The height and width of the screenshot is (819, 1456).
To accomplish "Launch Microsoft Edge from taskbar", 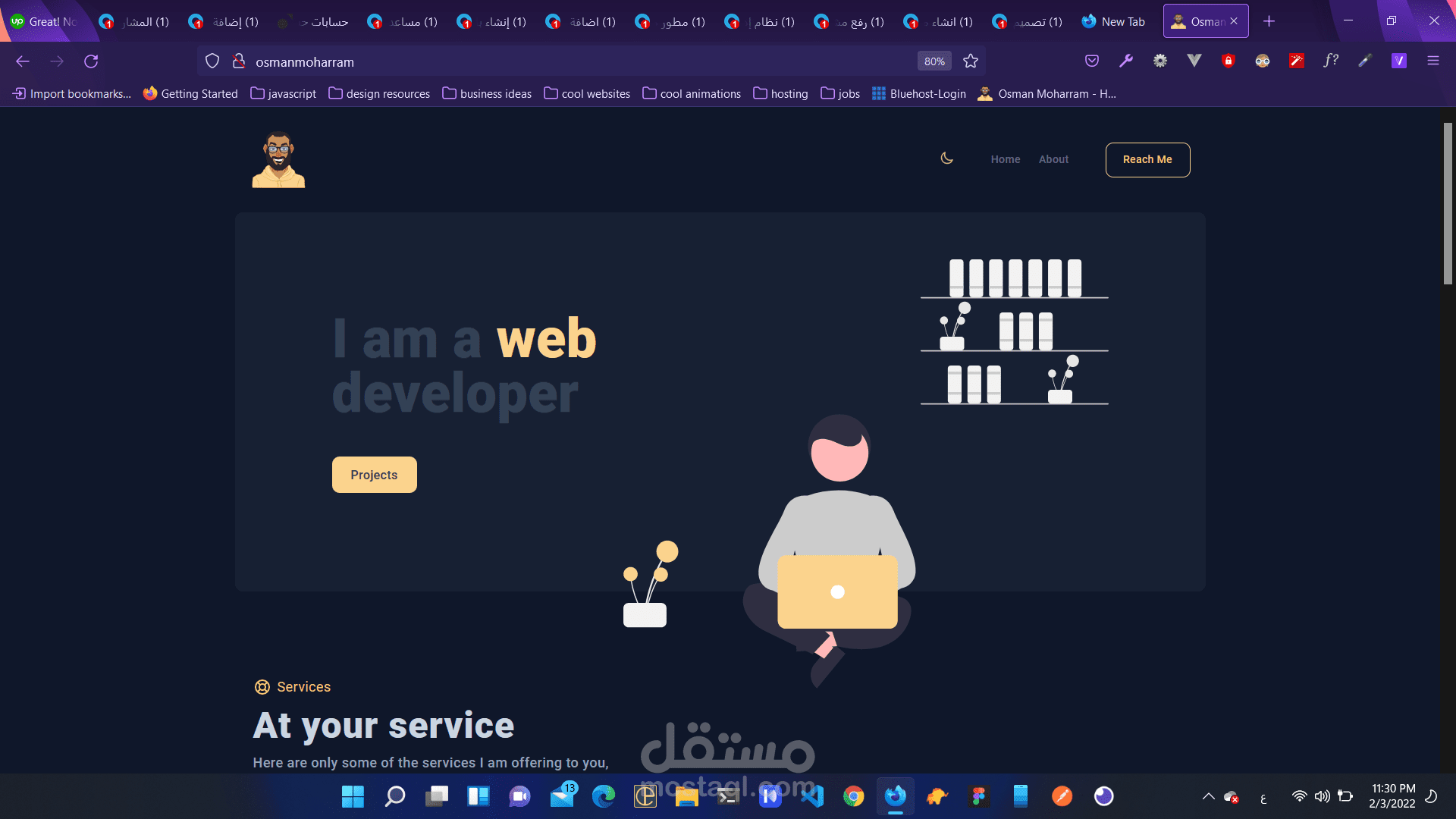I will (x=604, y=796).
